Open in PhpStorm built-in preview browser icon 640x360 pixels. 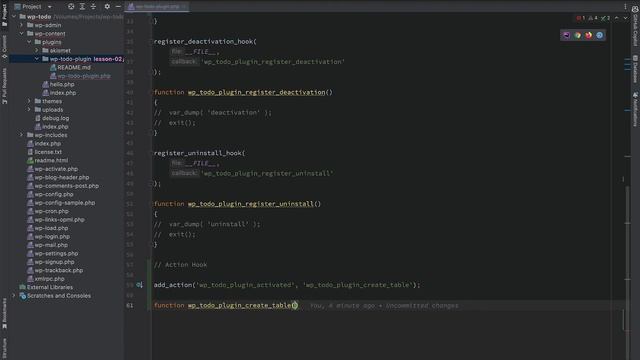tap(567, 35)
